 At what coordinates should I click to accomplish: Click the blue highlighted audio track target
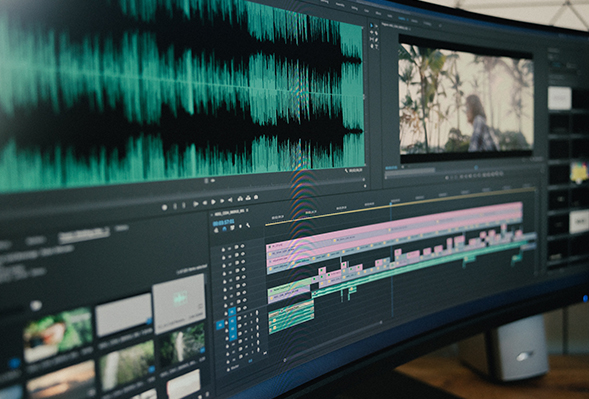tap(233, 321)
